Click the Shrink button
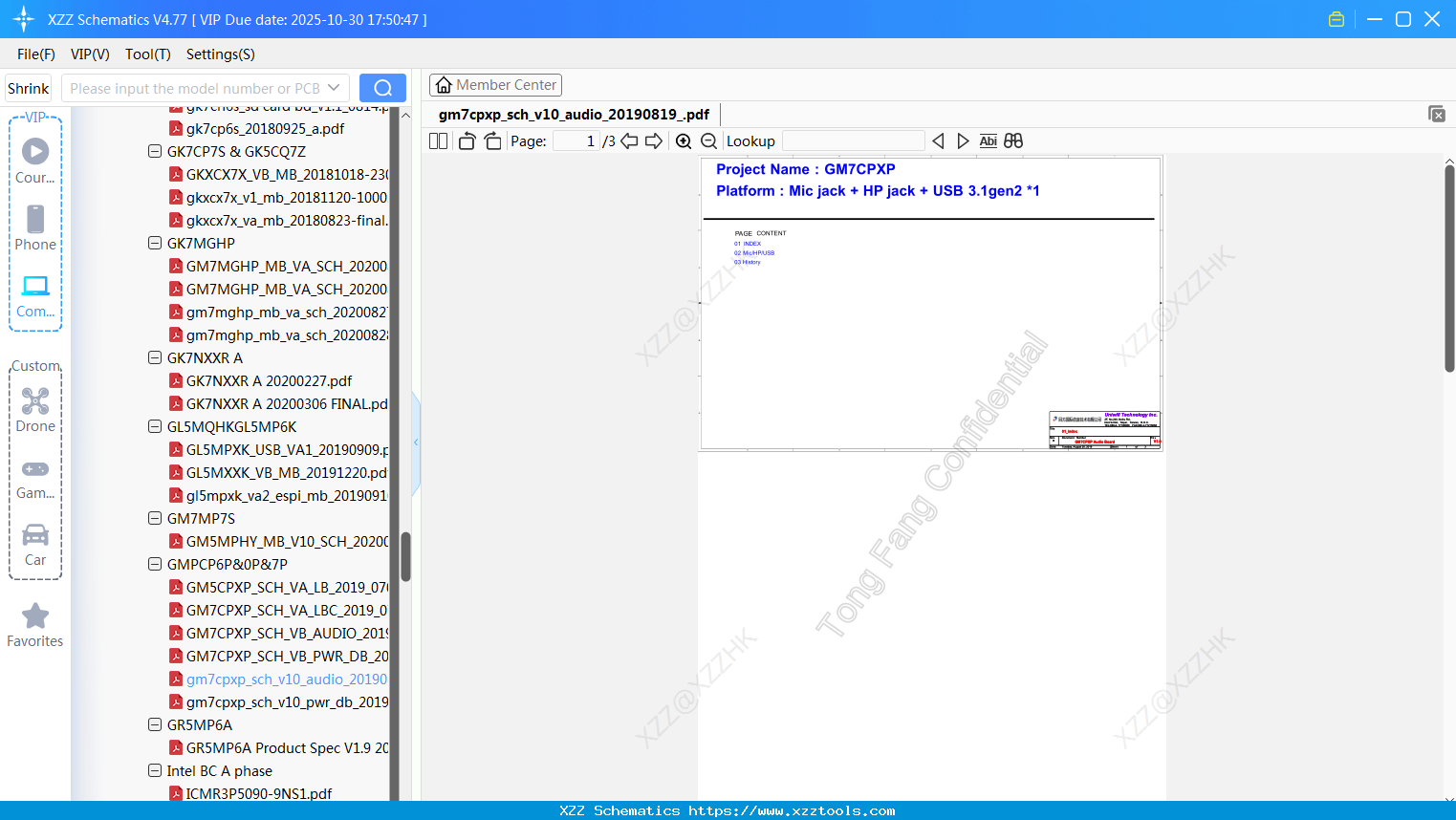The height and width of the screenshot is (820, 1456). click(29, 88)
